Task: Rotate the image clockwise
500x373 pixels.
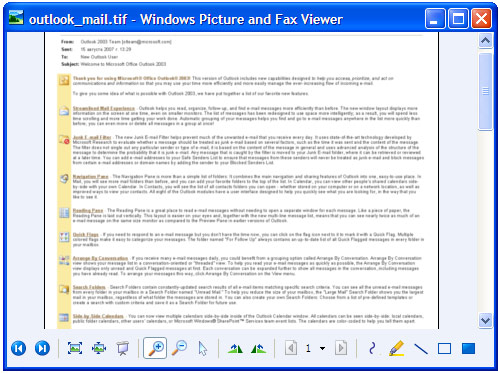Action: click(235, 348)
